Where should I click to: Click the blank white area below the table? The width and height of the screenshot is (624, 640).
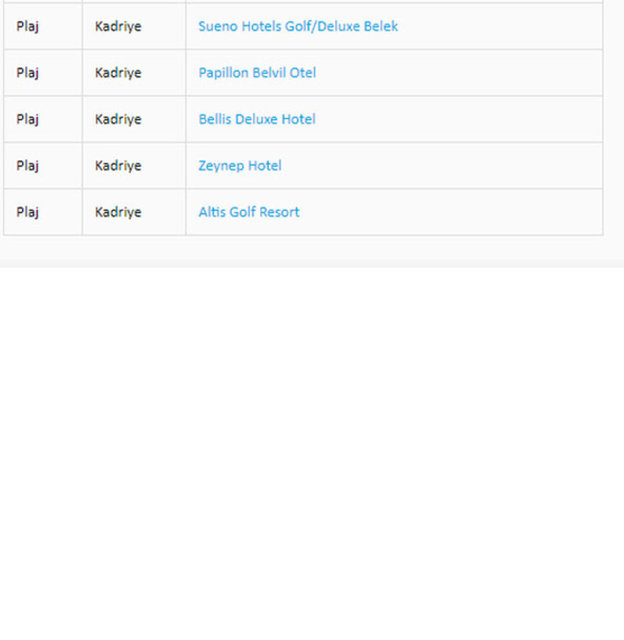coord(312,450)
